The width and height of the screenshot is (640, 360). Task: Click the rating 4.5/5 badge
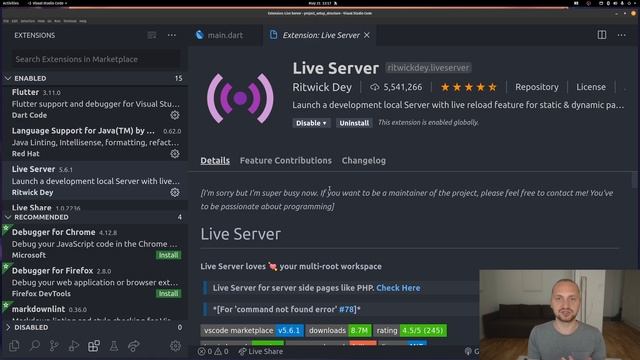coord(410,330)
